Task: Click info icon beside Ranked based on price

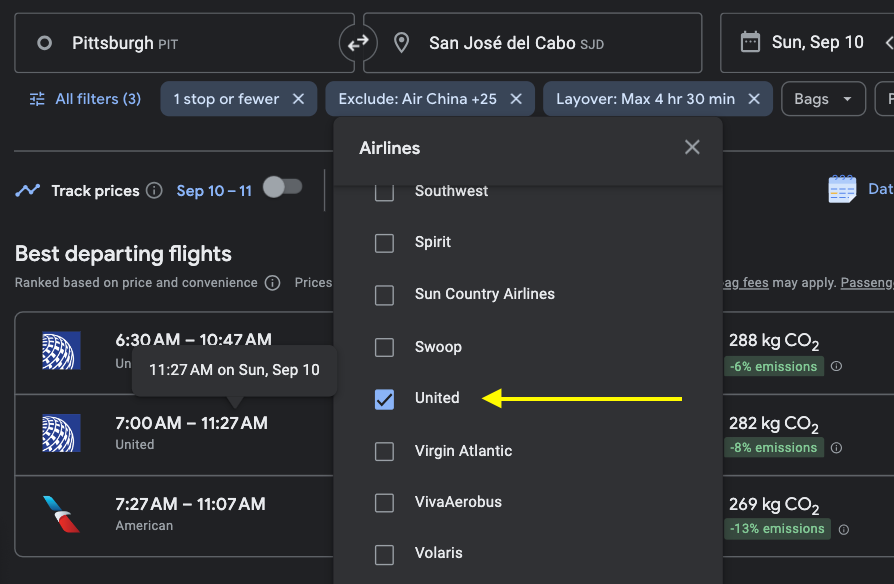Action: [x=273, y=283]
